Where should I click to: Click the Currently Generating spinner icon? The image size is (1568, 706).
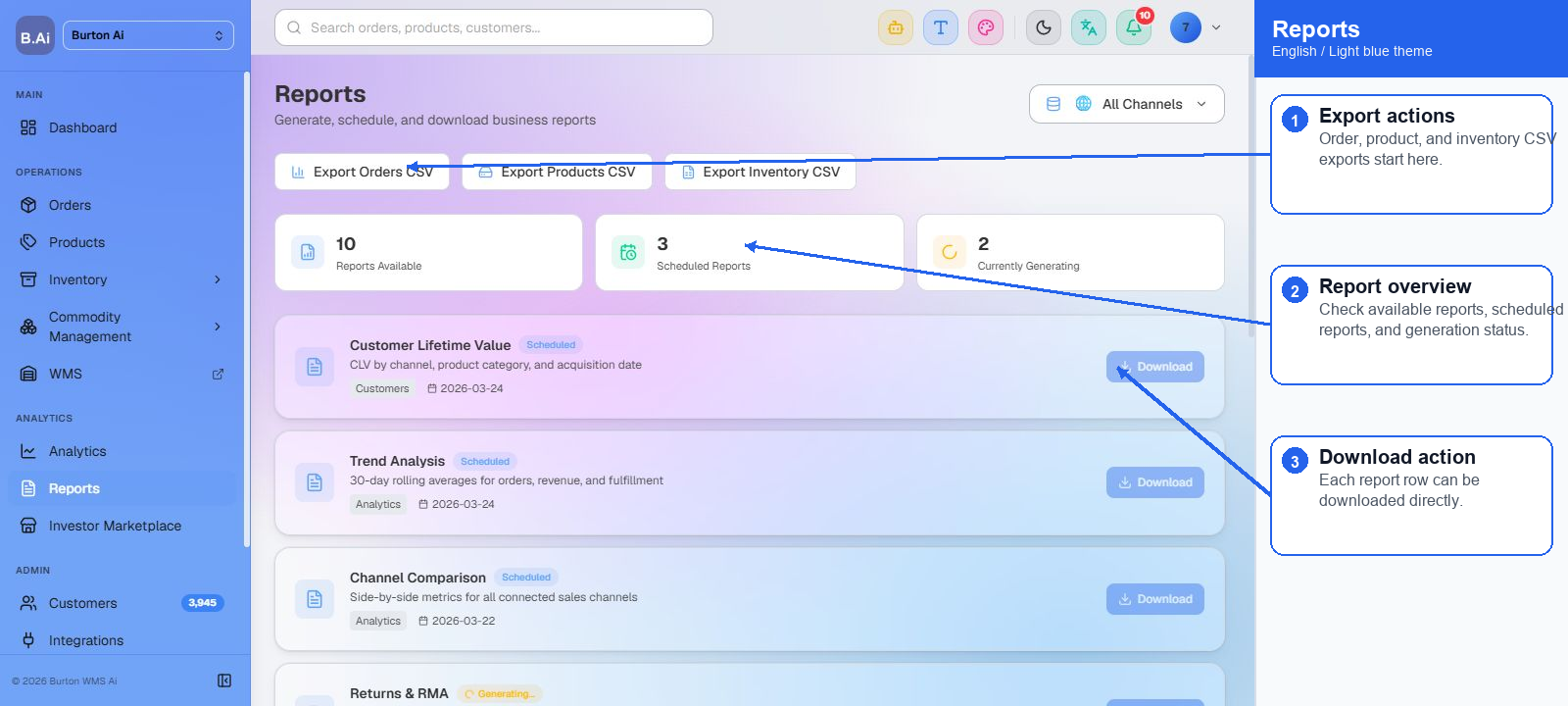[950, 252]
